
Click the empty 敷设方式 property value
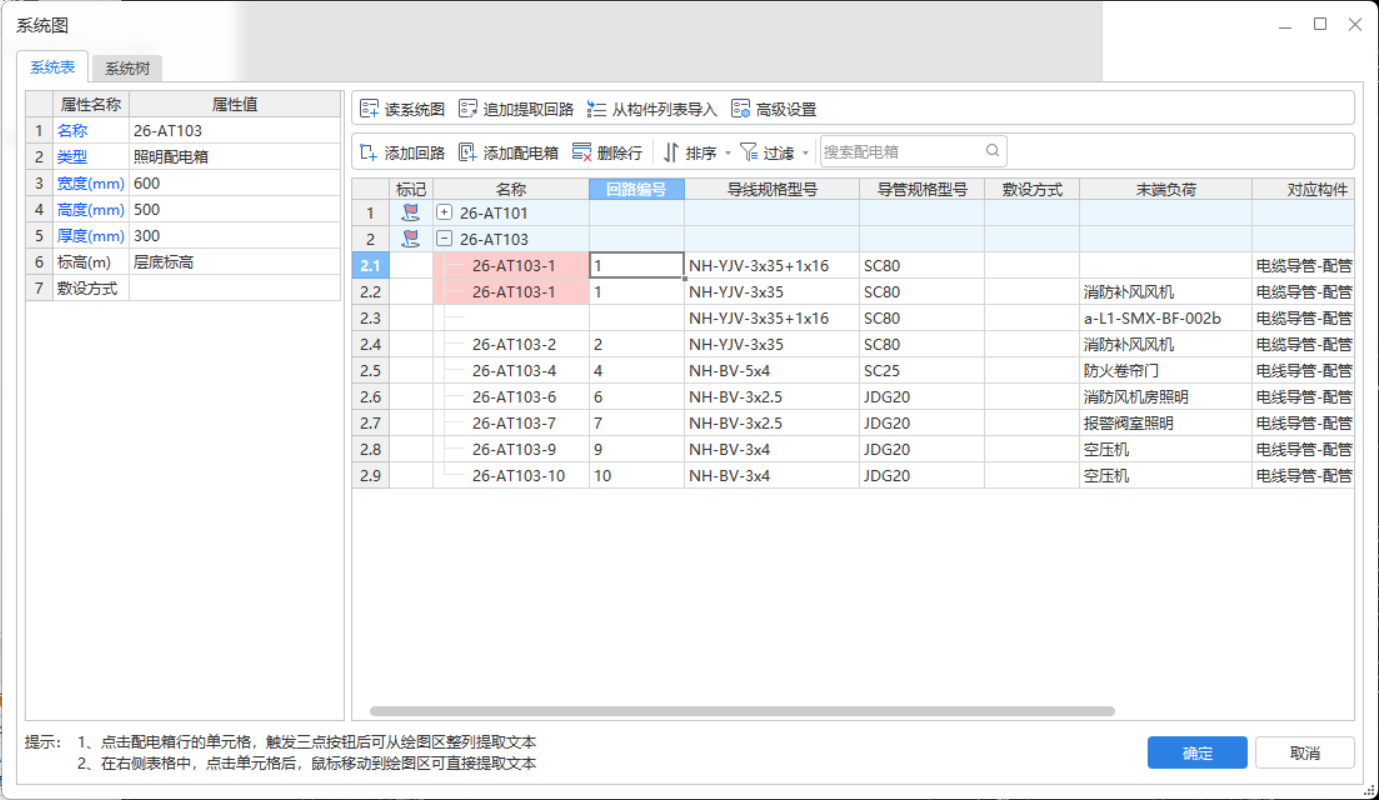pos(235,288)
